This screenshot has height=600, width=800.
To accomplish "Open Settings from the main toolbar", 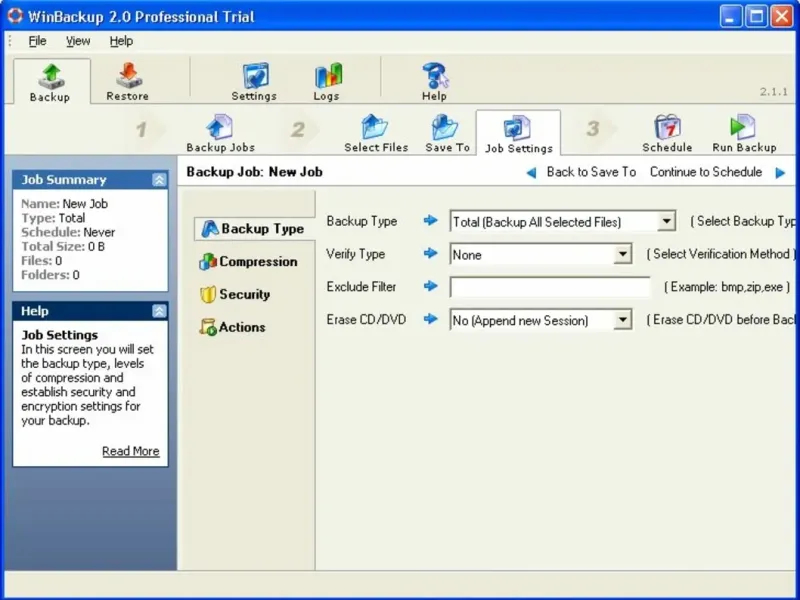I will (254, 82).
